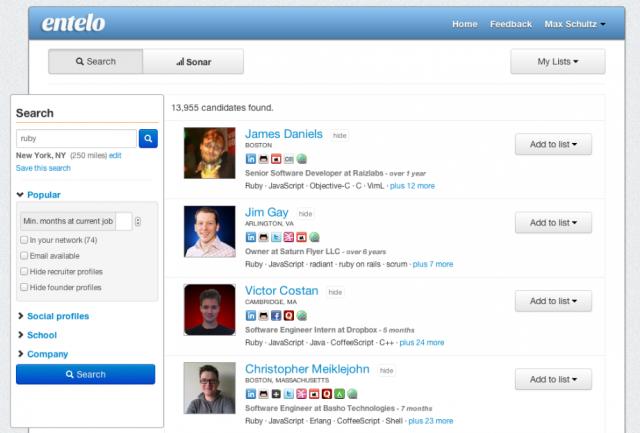The image size is (640, 433).
Task: Hide Christopher Meiklejohn from results
Action: [387, 371]
